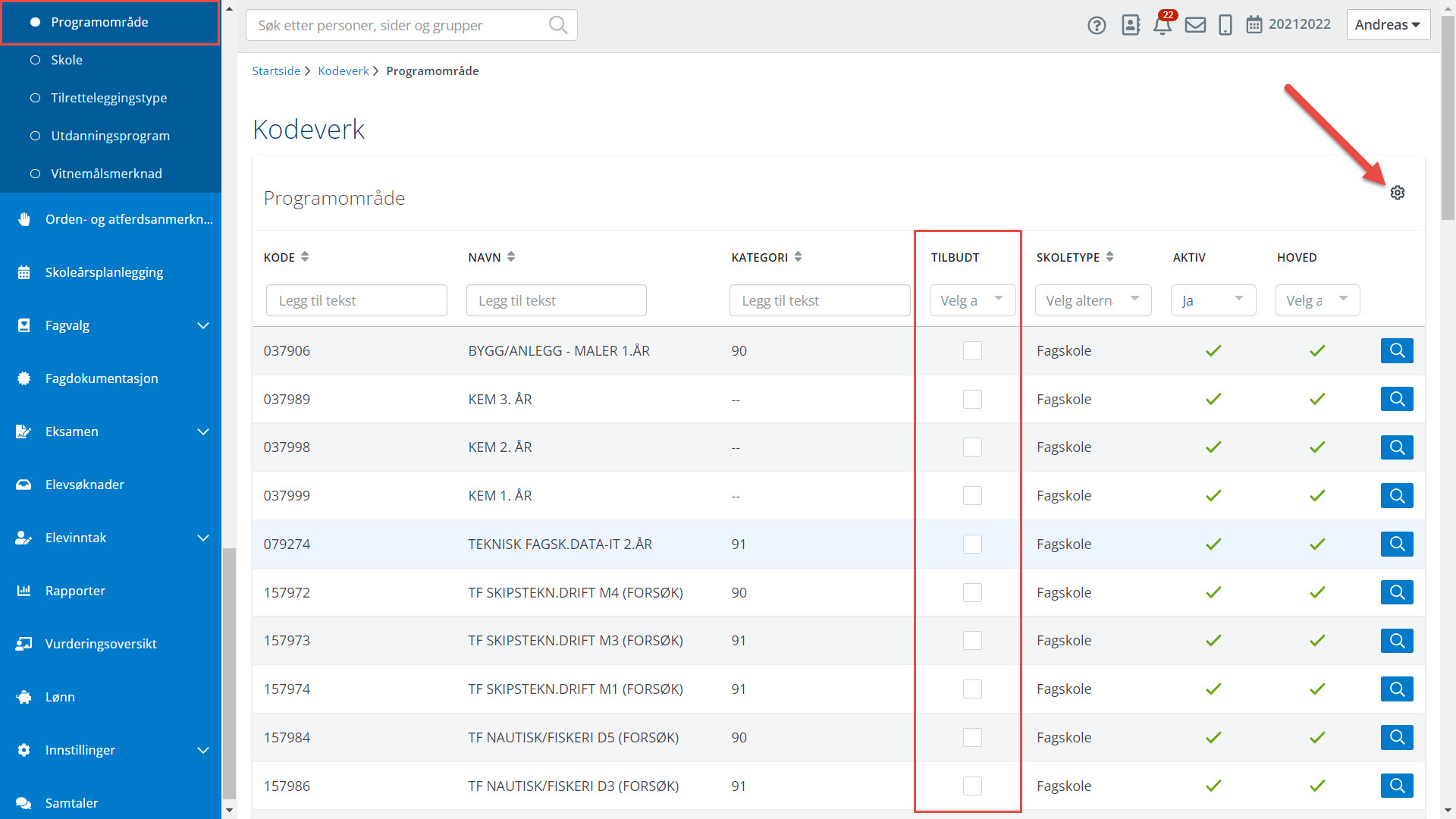1456x819 pixels.
Task: Go to Startside breadcrumb link
Action: point(276,71)
